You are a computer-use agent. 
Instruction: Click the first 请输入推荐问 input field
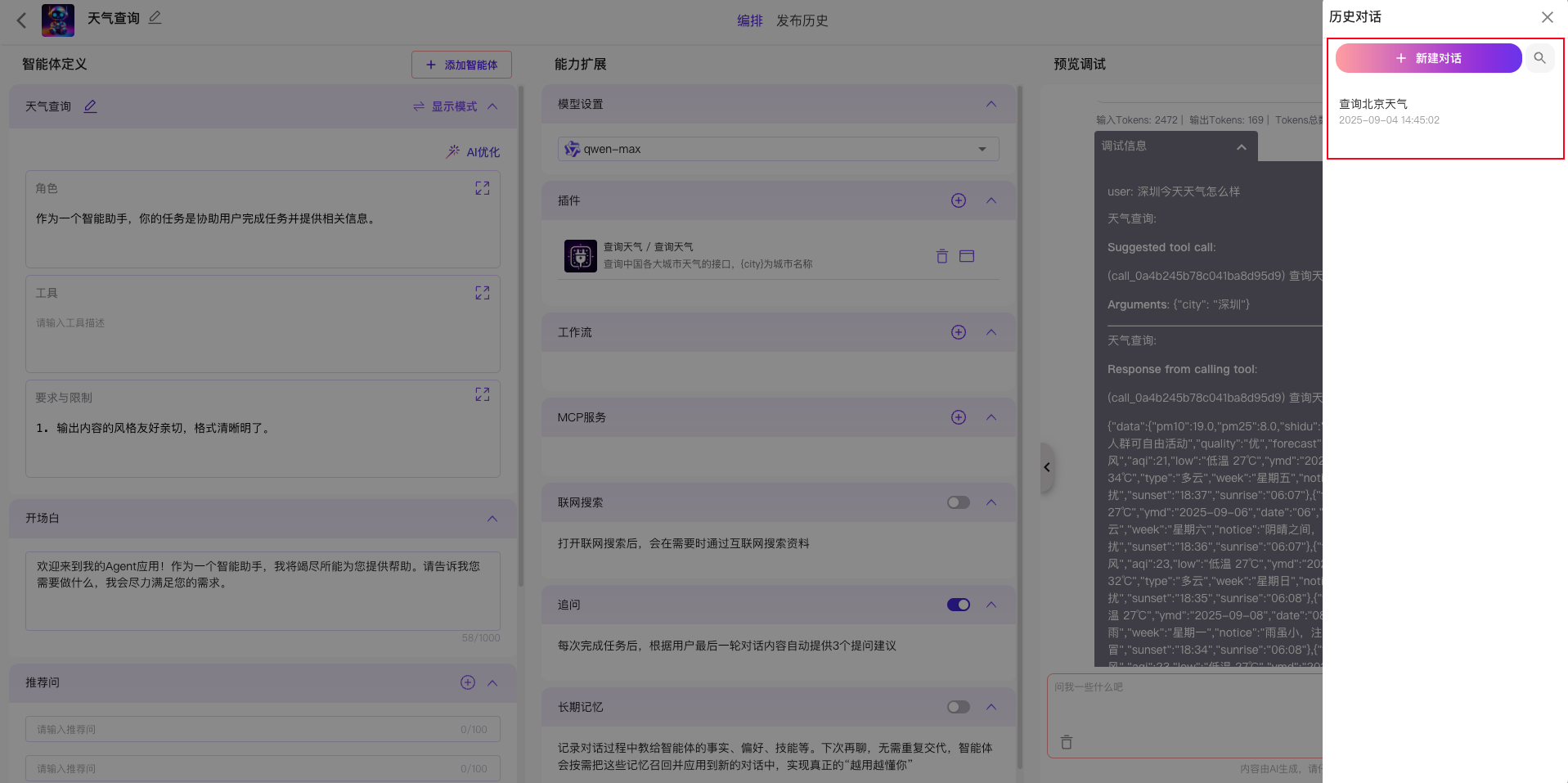coord(263,729)
